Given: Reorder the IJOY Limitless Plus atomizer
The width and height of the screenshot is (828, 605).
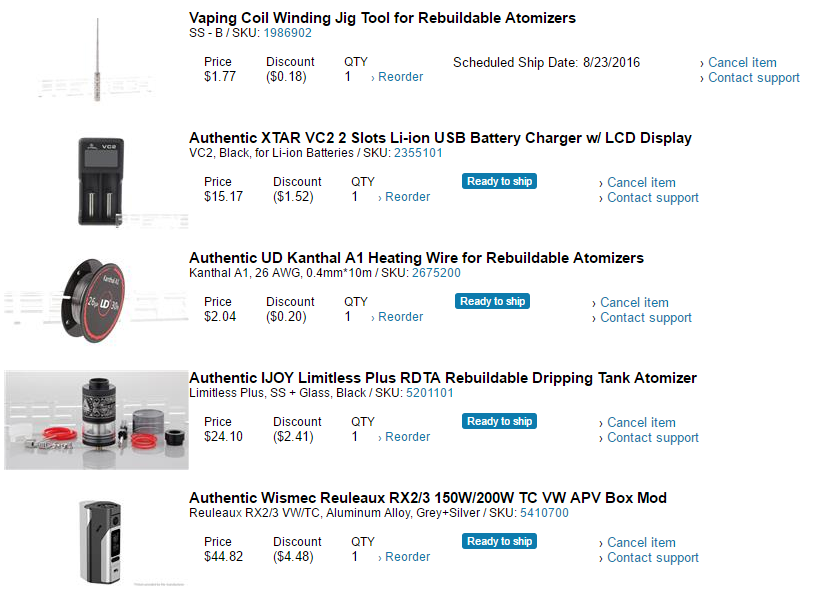Looking at the screenshot, I should point(407,437).
